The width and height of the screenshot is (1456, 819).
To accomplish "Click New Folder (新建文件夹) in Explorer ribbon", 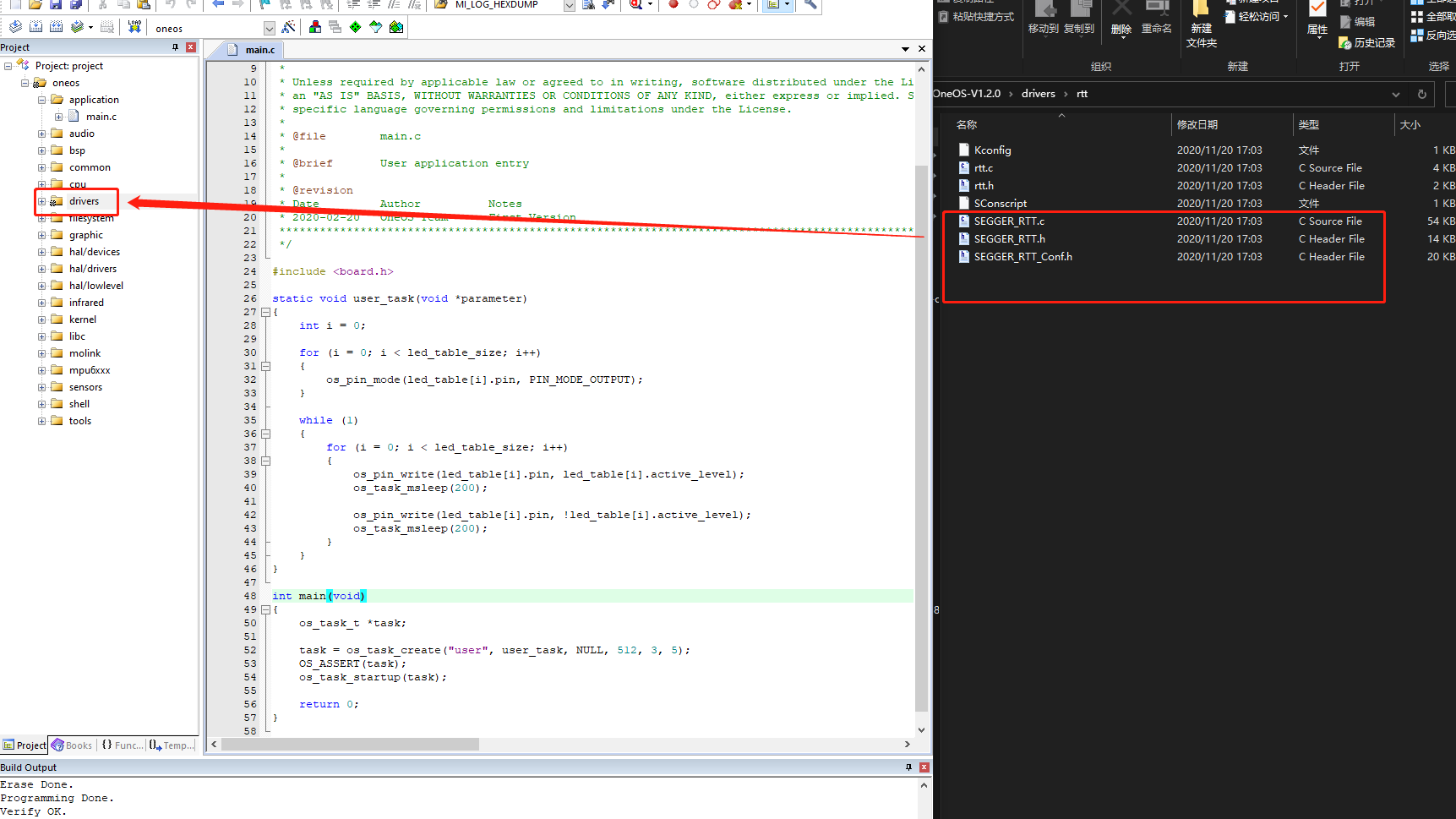I will (1201, 25).
